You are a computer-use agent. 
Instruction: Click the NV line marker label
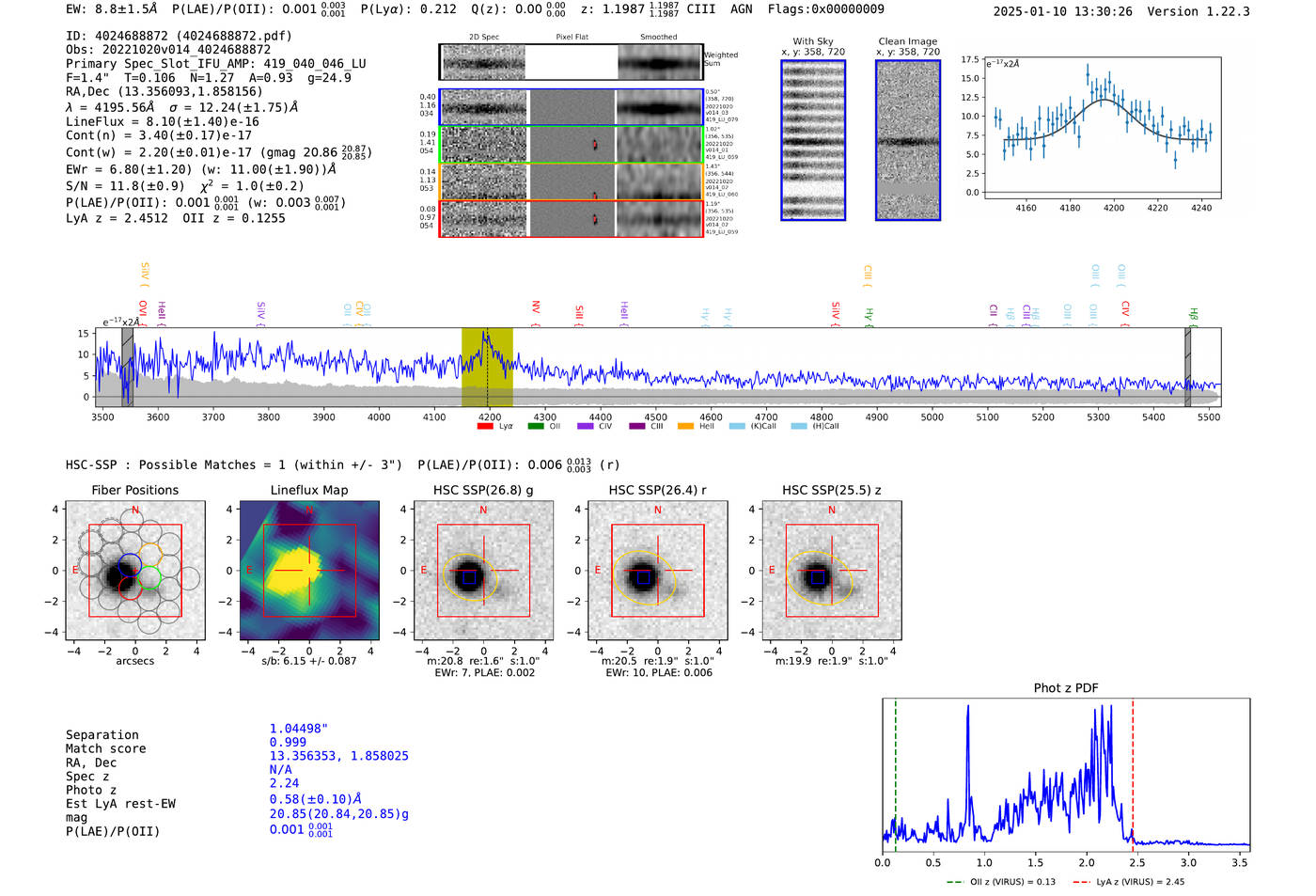tap(535, 307)
